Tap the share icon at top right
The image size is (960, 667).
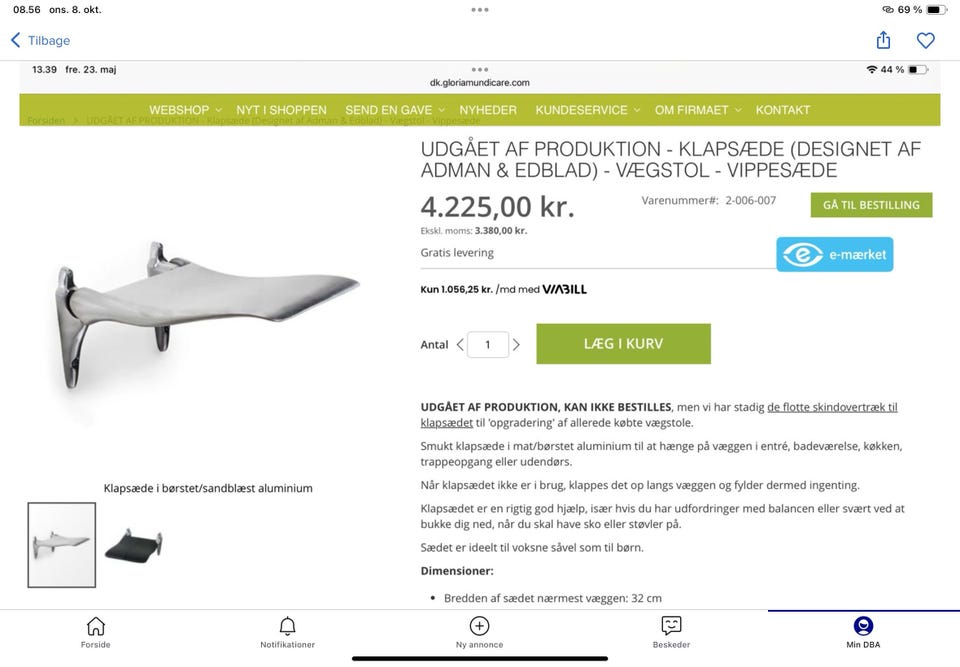[883, 40]
